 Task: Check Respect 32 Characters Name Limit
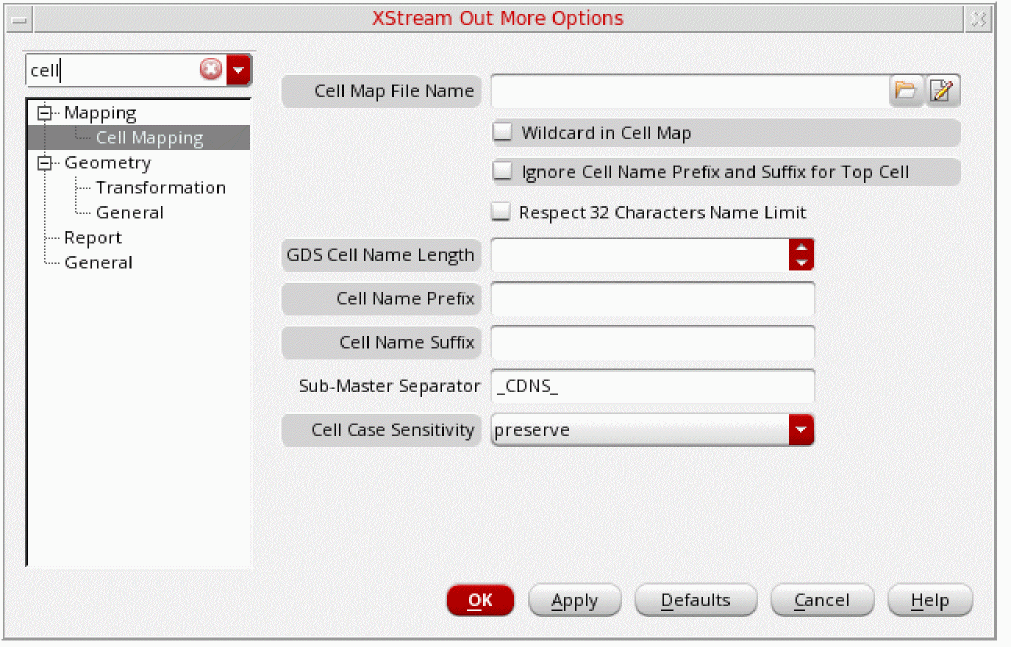point(501,212)
